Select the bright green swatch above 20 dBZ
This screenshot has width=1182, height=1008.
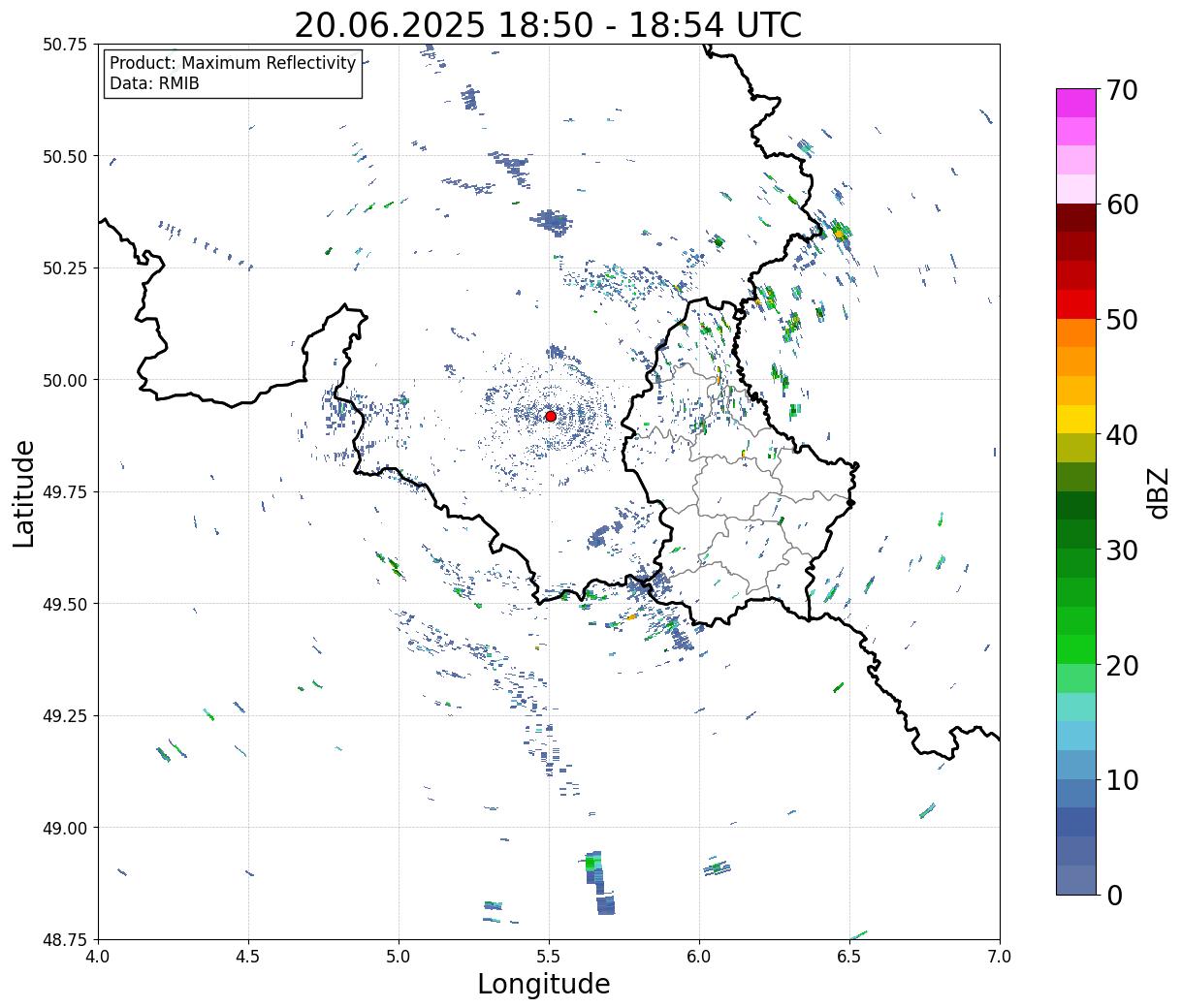coord(1076,649)
